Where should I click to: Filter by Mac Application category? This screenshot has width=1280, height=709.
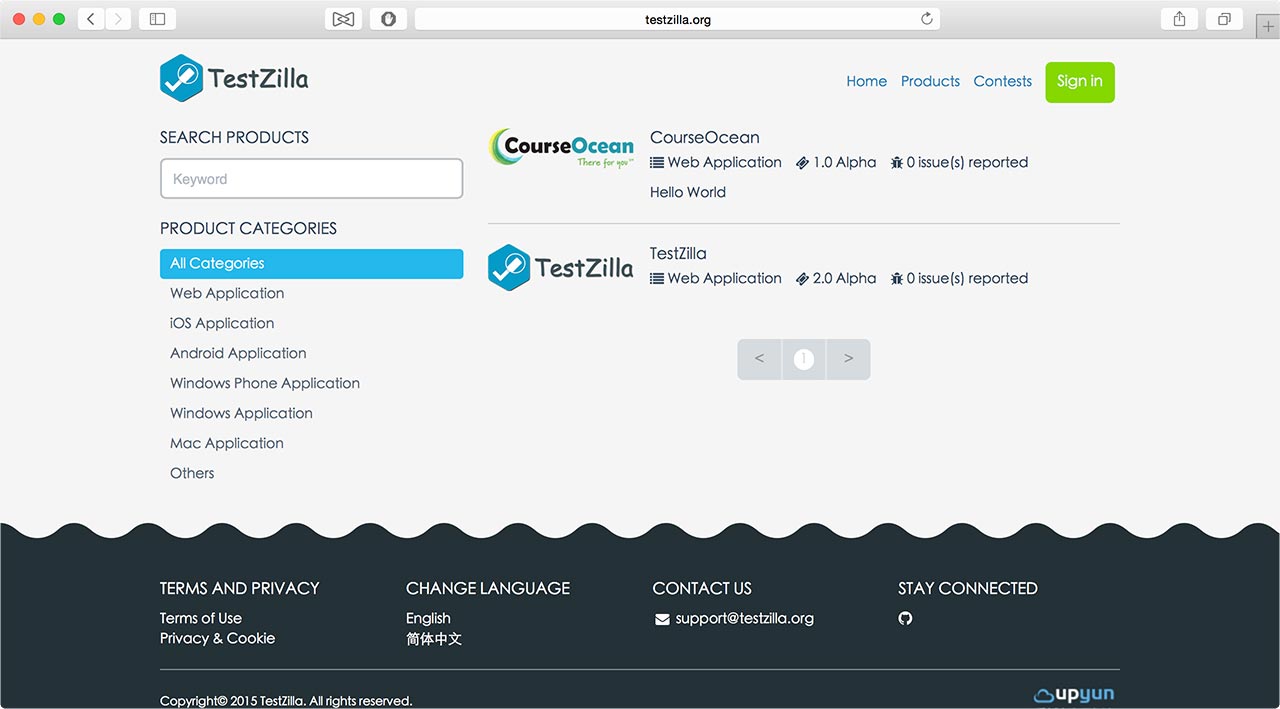click(227, 443)
